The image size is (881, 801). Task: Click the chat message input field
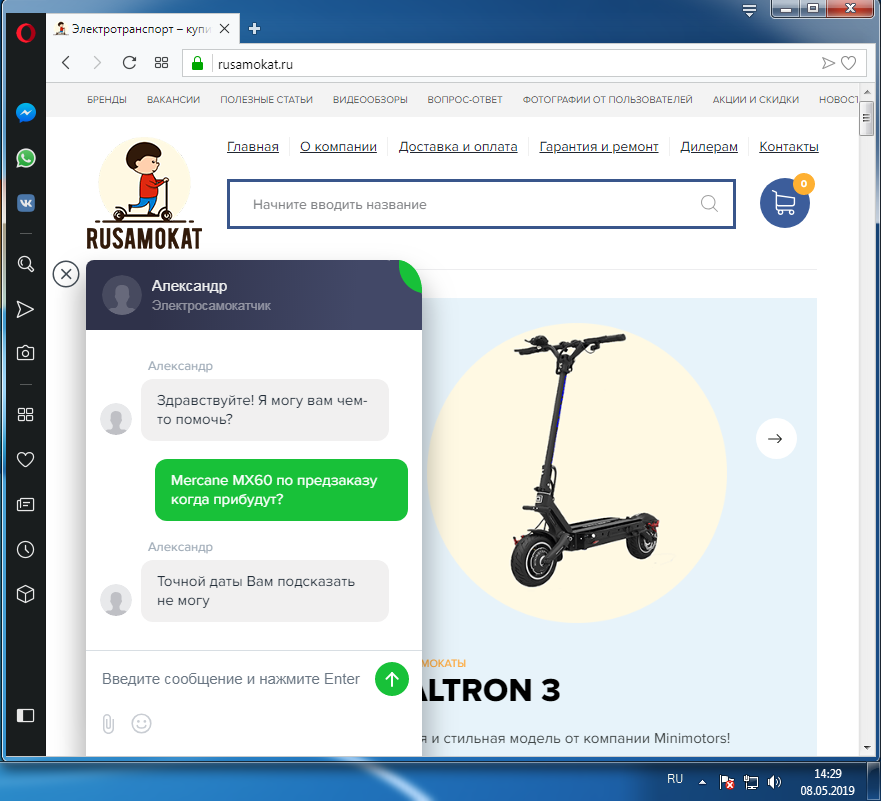tap(231, 679)
